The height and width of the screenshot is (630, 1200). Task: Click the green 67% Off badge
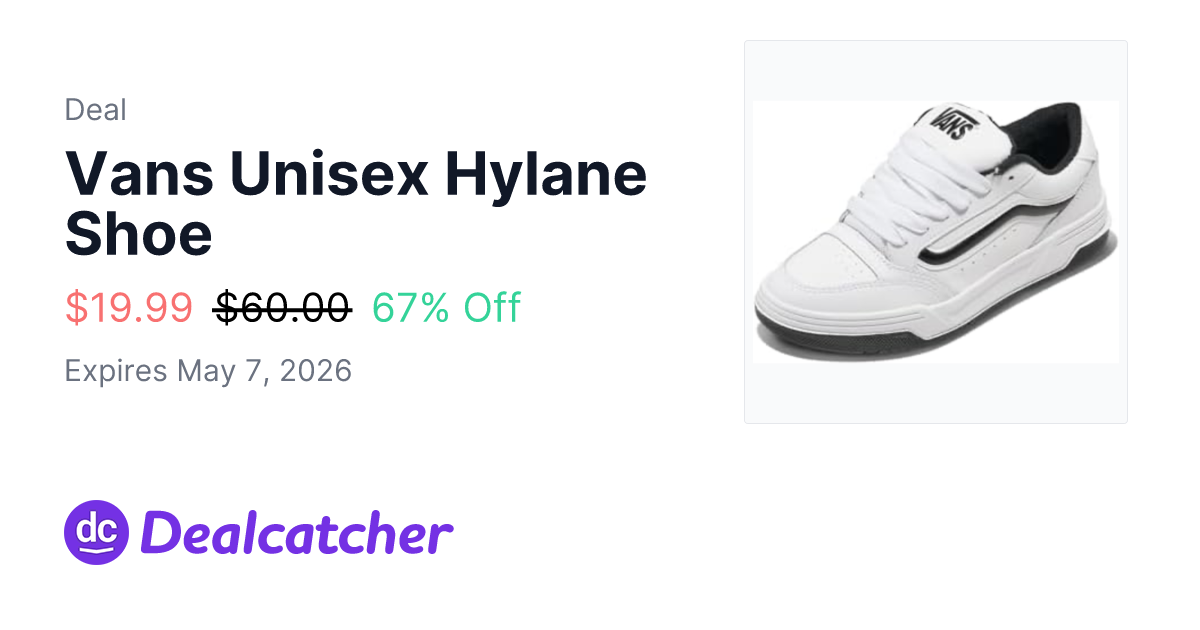coord(446,308)
